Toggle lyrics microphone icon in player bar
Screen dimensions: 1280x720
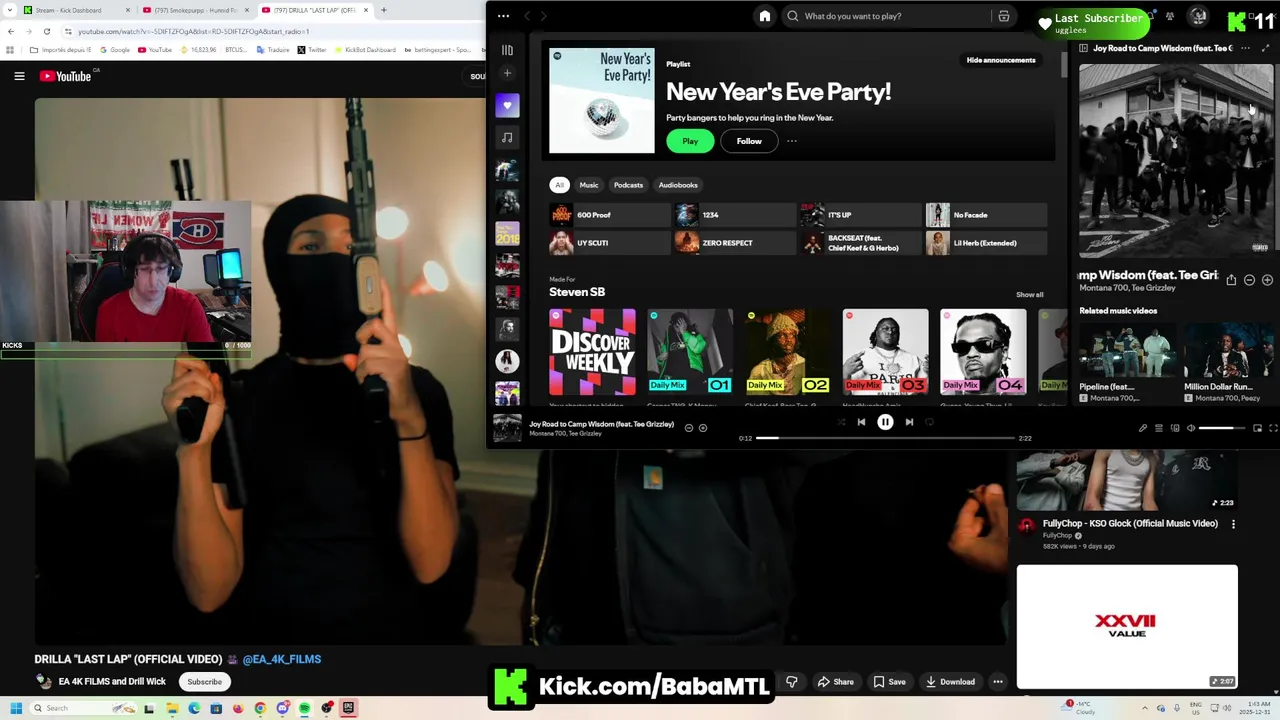pyautogui.click(x=1143, y=428)
